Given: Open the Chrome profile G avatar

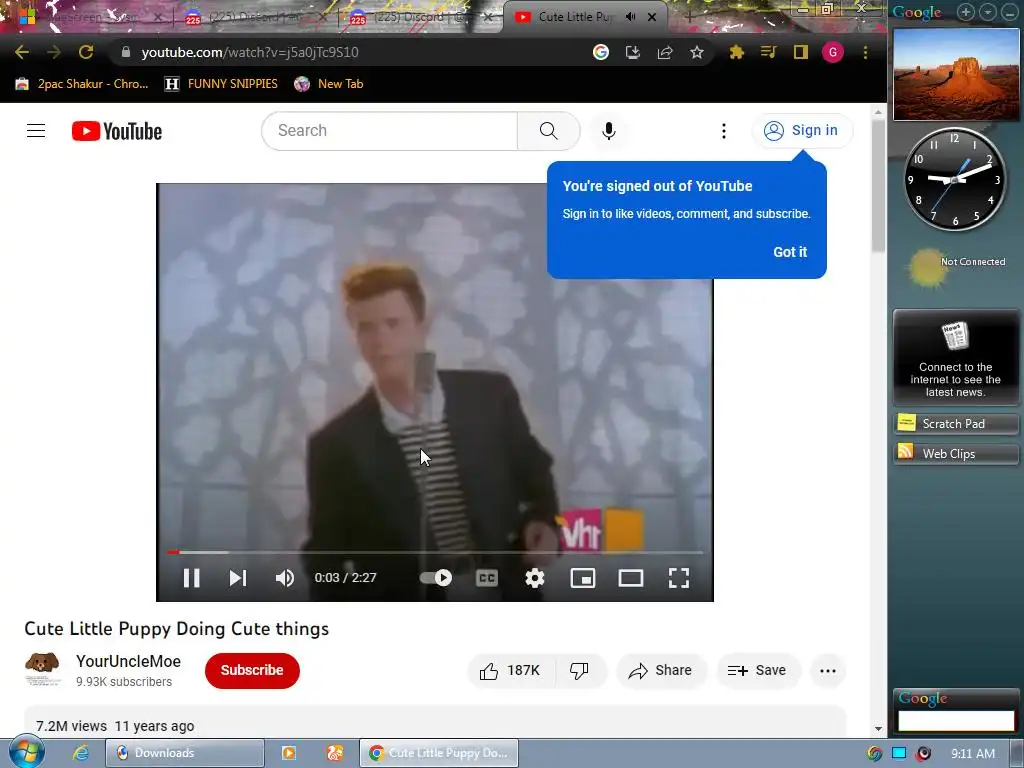Looking at the screenshot, I should coord(833,52).
